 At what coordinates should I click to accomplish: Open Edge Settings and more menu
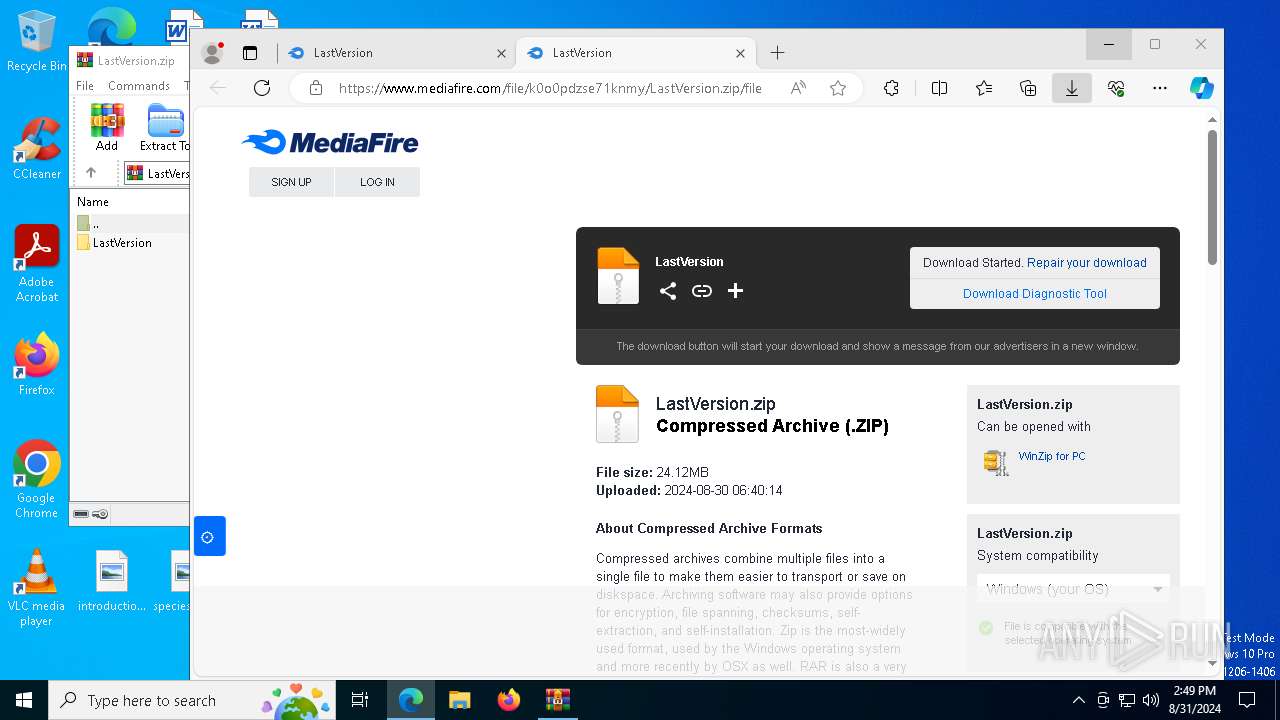(x=1160, y=88)
